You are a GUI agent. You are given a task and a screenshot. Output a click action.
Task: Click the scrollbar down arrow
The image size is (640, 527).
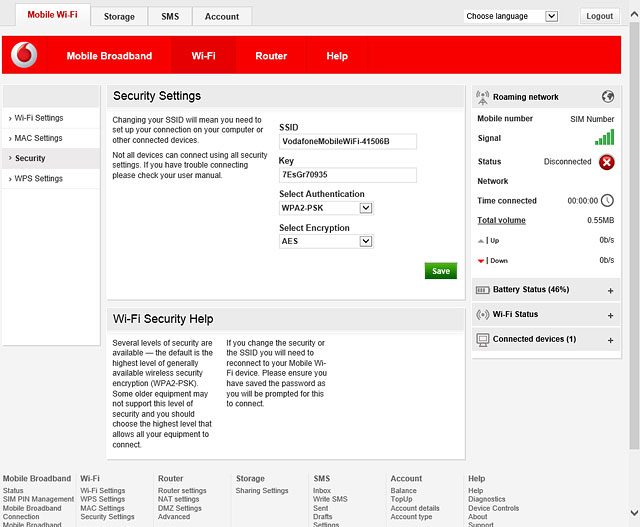[x=634, y=513]
